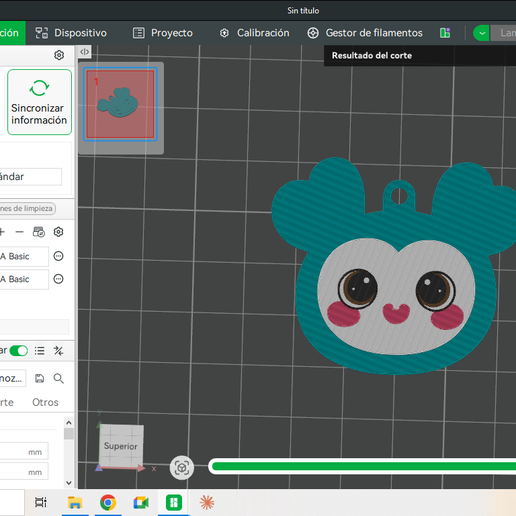Open the settings list icon
The height and width of the screenshot is (516, 516).
click(x=39, y=351)
